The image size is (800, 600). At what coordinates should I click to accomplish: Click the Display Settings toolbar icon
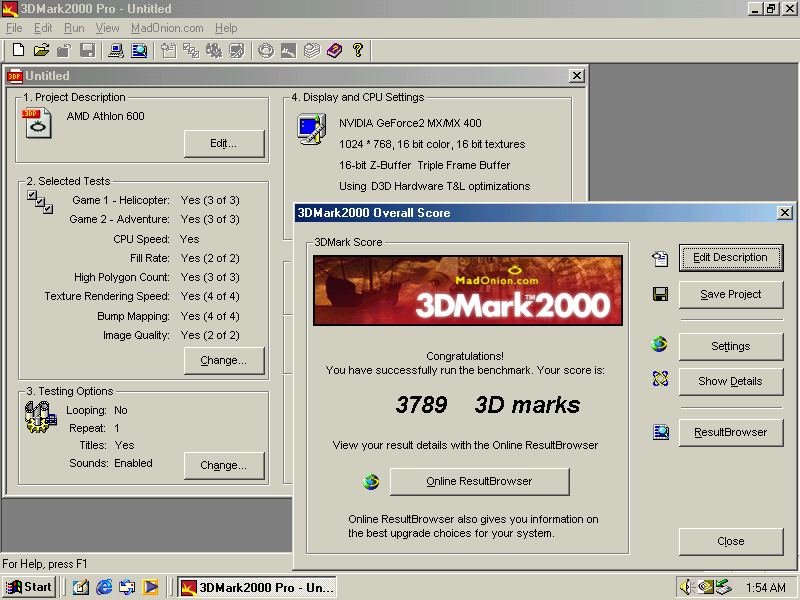237,50
